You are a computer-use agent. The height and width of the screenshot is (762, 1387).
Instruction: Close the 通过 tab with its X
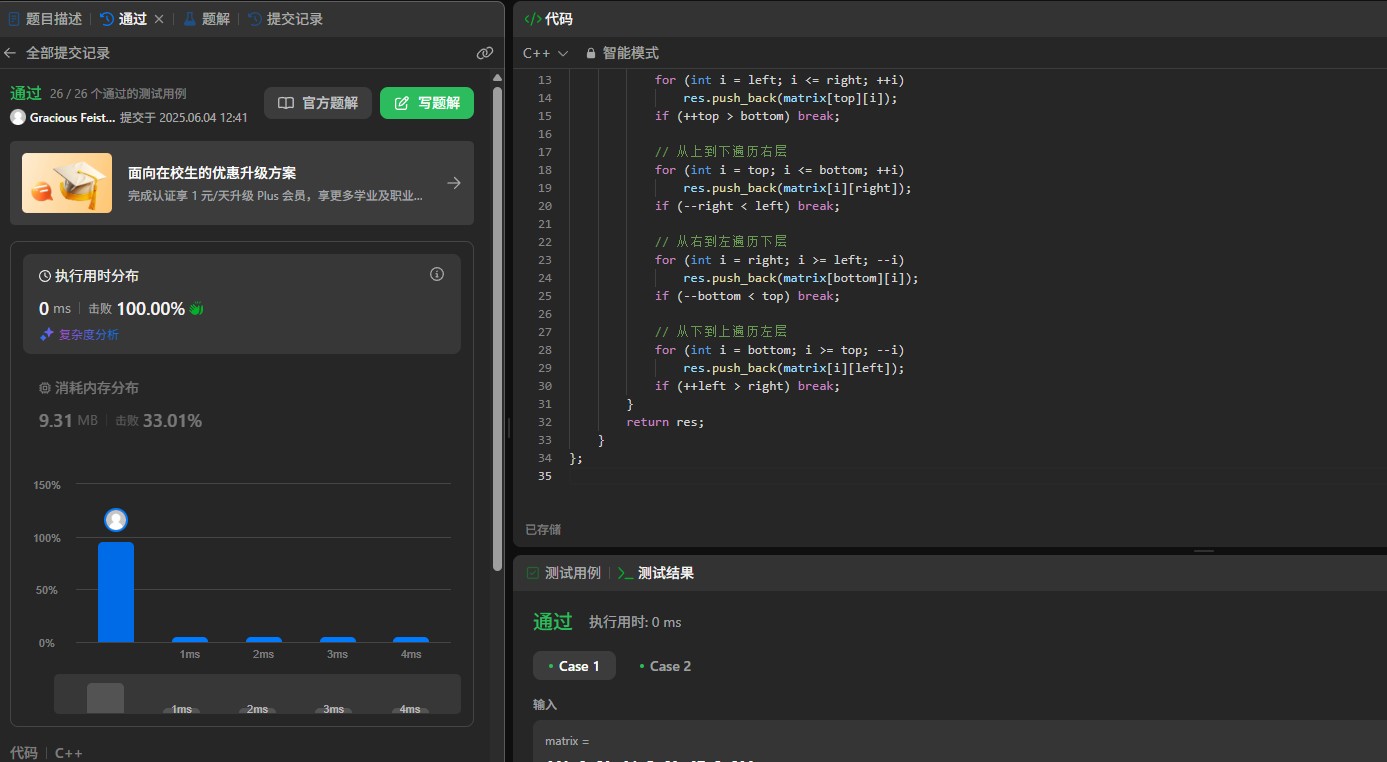coord(159,19)
